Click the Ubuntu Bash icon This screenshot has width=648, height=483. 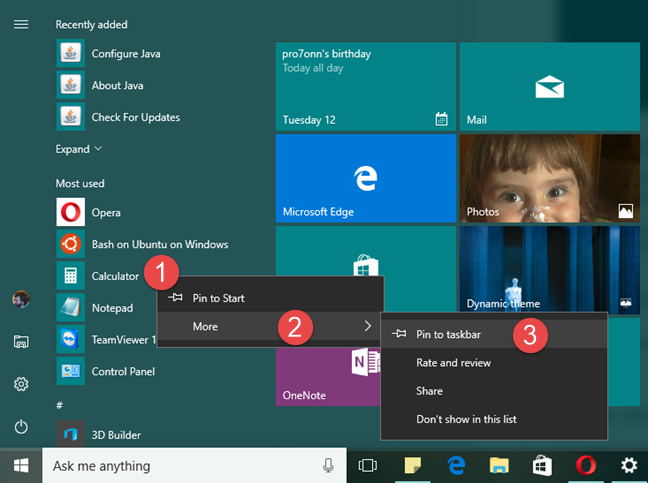pos(71,244)
